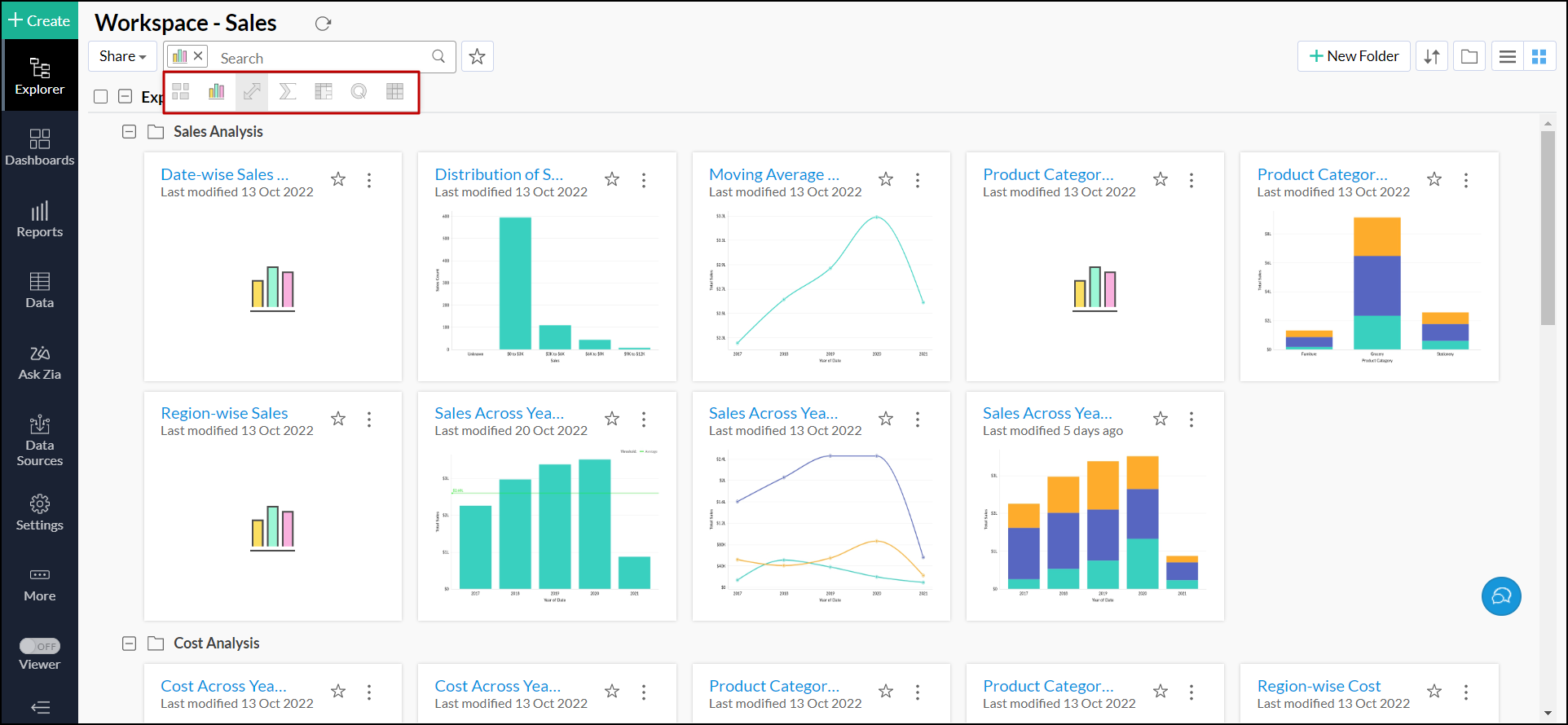The width and height of the screenshot is (1568, 725).
Task: Toggle the Viewer mode switch
Action: (40, 646)
